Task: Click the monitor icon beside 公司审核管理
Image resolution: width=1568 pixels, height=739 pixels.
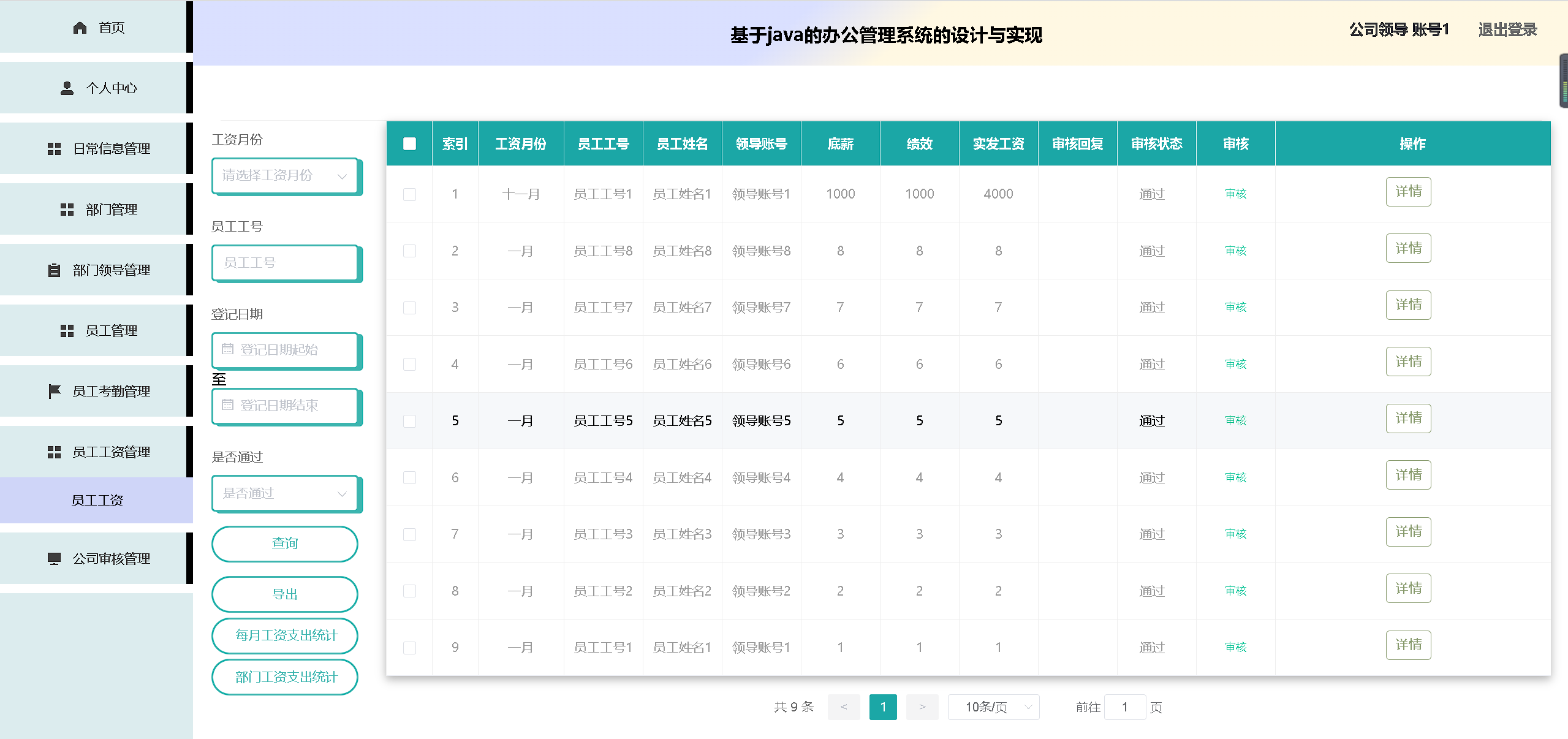Action: point(54,559)
